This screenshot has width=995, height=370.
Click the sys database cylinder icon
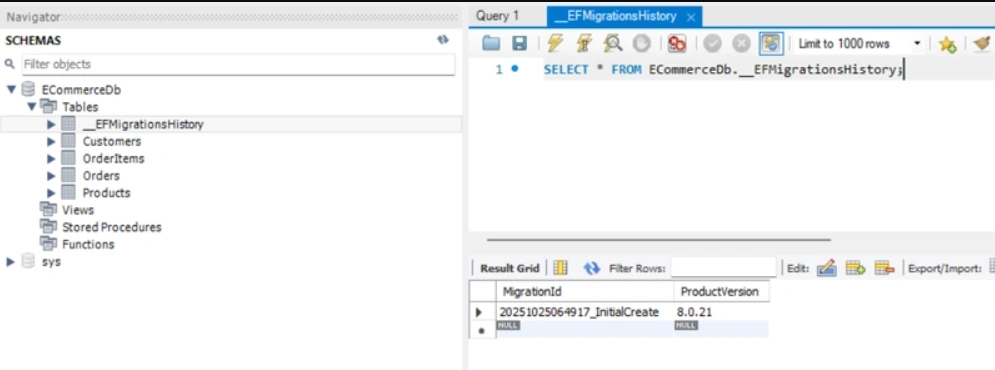(28, 261)
